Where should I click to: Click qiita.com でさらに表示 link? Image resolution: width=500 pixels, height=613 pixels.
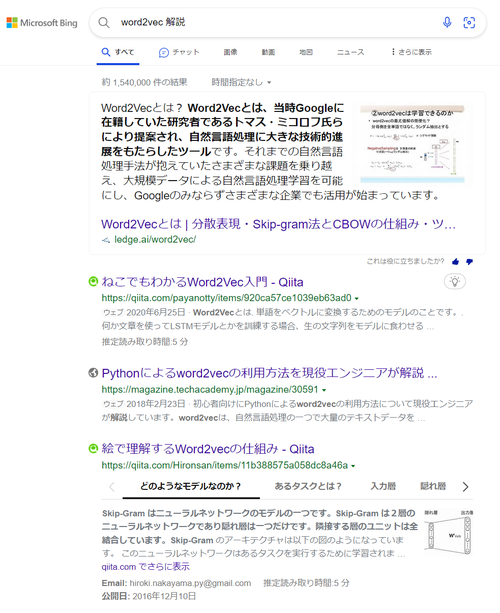click(145, 566)
